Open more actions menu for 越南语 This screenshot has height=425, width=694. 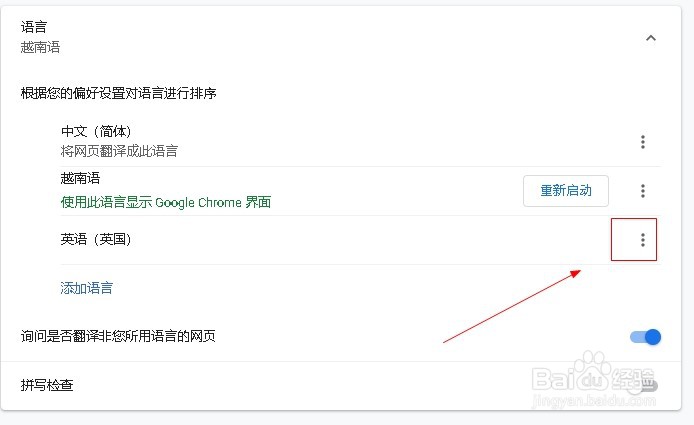click(x=643, y=191)
